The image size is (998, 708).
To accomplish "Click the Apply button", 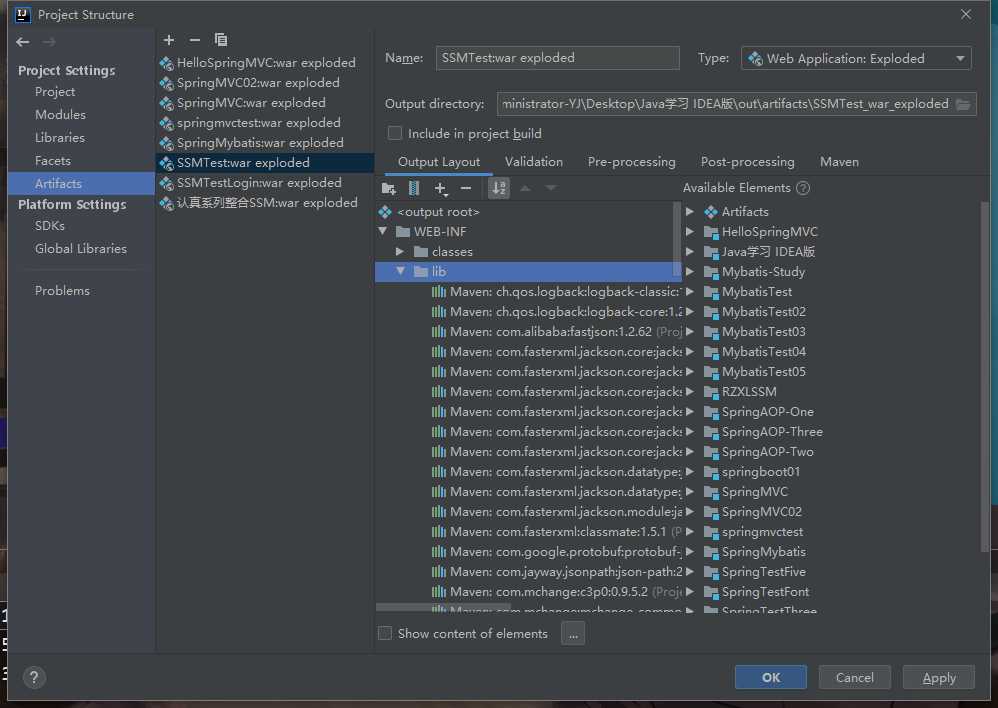I will pyautogui.click(x=939, y=677).
